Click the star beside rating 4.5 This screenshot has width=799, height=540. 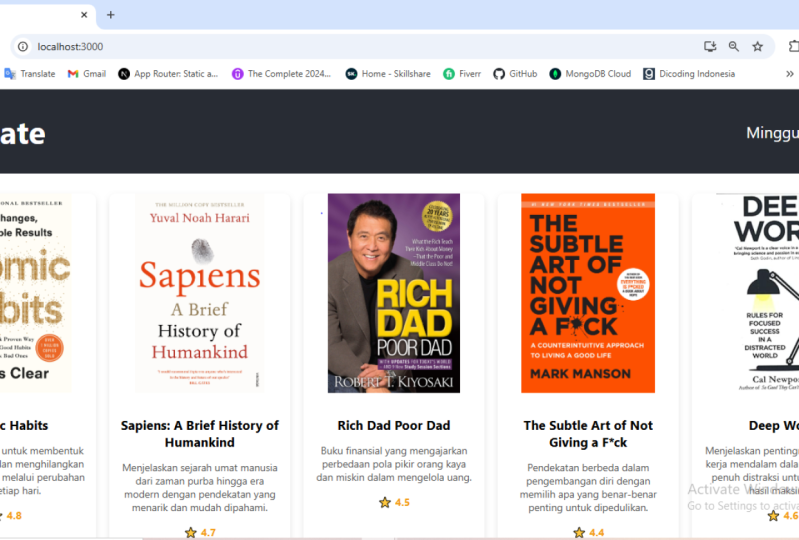tap(385, 503)
